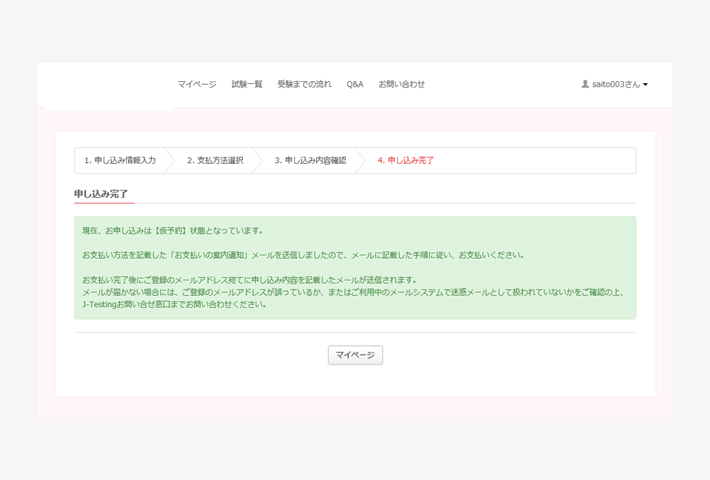
Task: Go to 試験一覧 navigation item
Action: [247, 84]
